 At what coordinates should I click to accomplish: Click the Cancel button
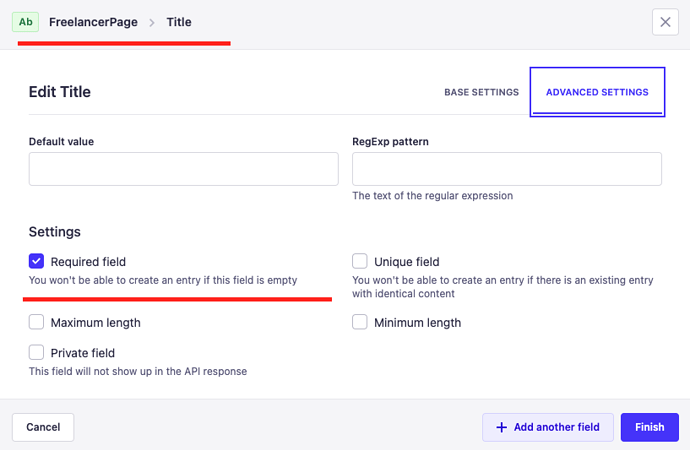point(43,427)
